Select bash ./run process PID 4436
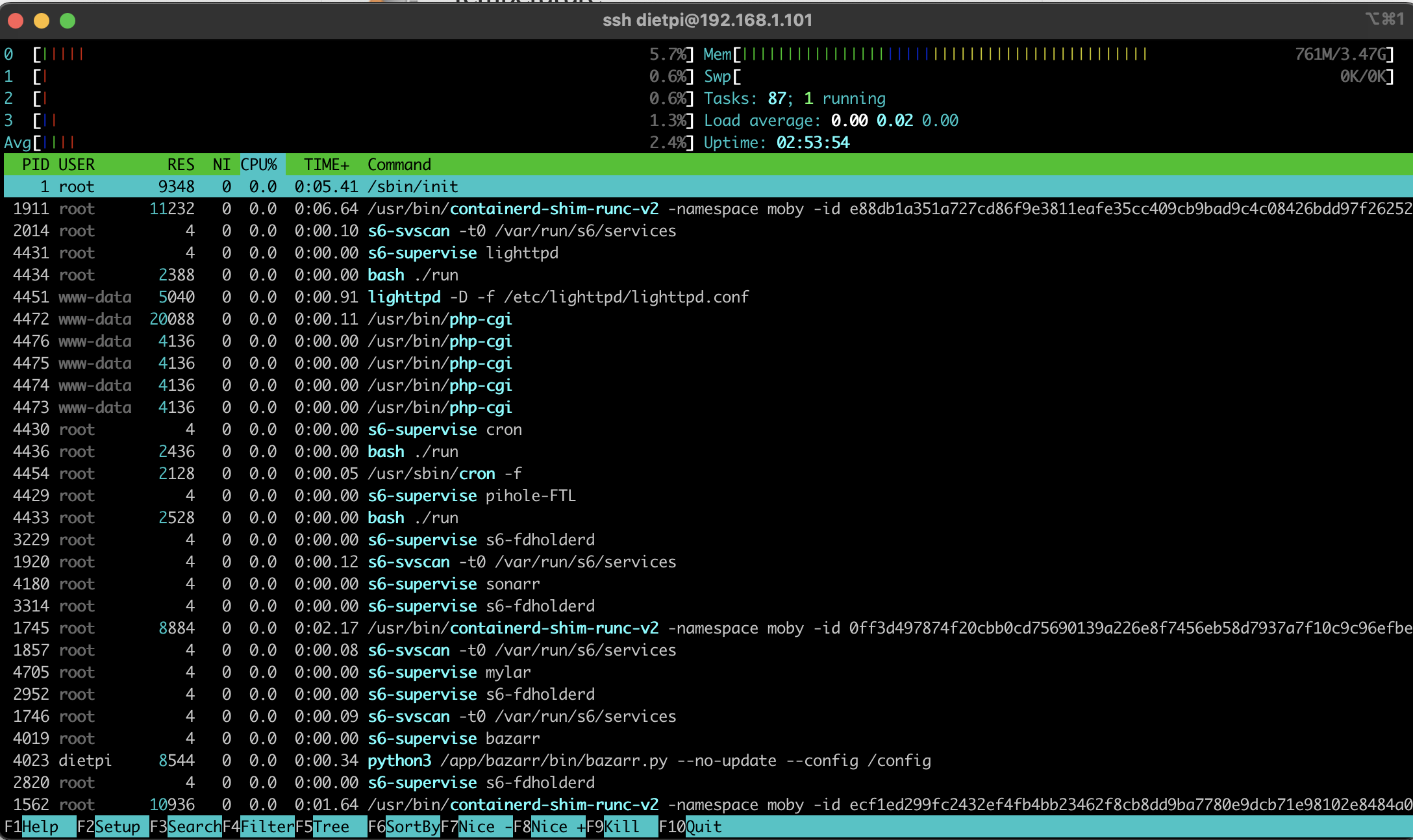 [708, 451]
